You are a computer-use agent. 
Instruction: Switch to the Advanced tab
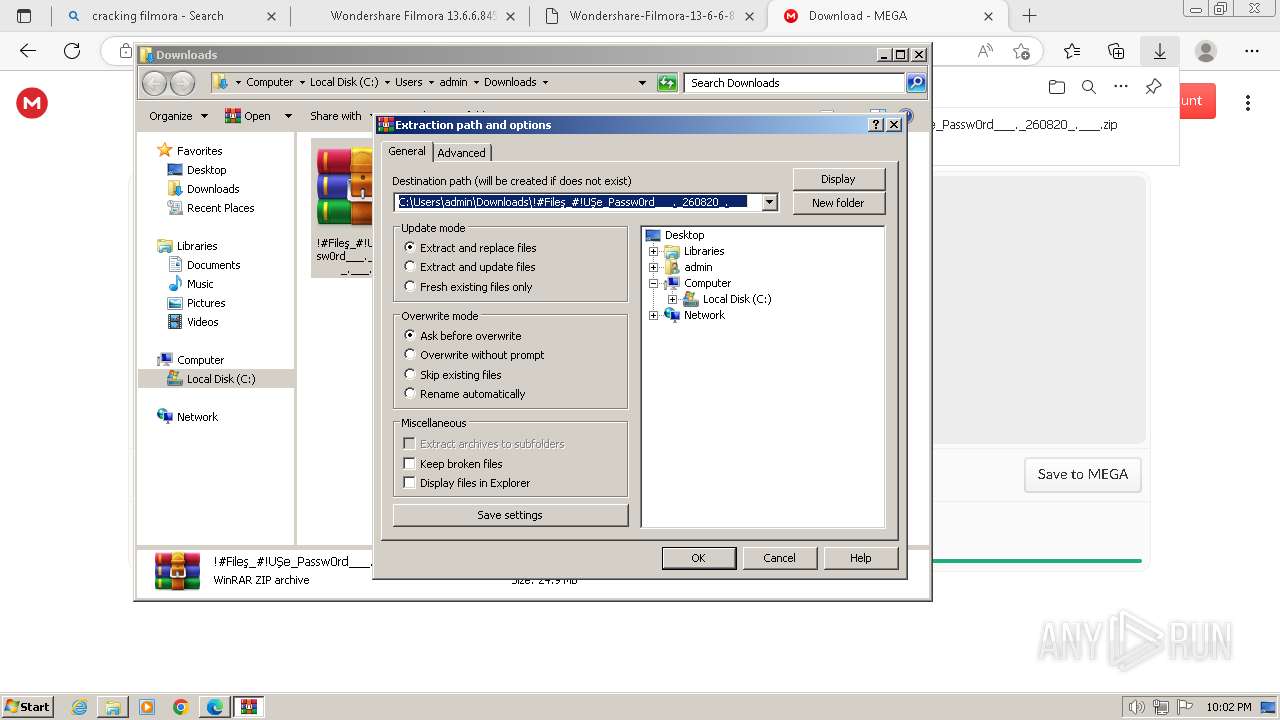[x=461, y=153]
